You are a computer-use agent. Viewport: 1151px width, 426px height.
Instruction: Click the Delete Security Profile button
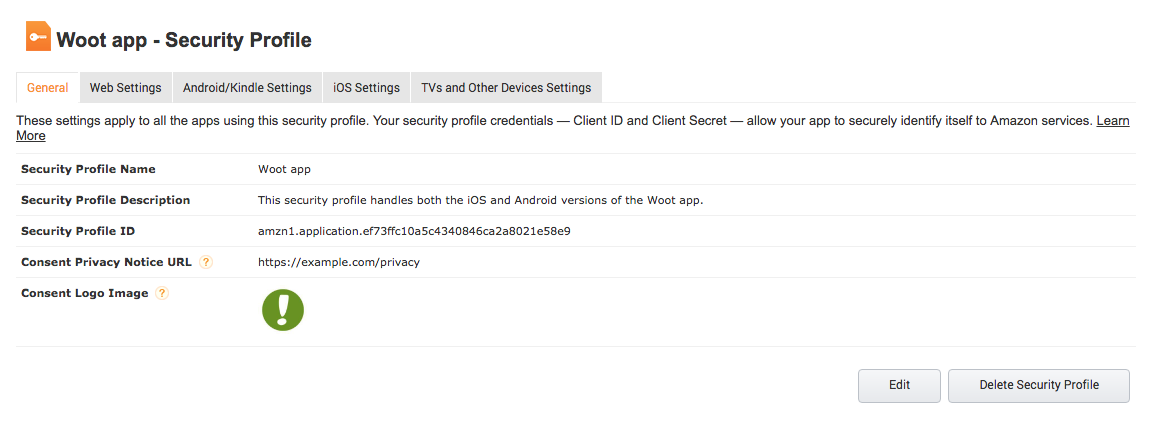coord(1038,385)
